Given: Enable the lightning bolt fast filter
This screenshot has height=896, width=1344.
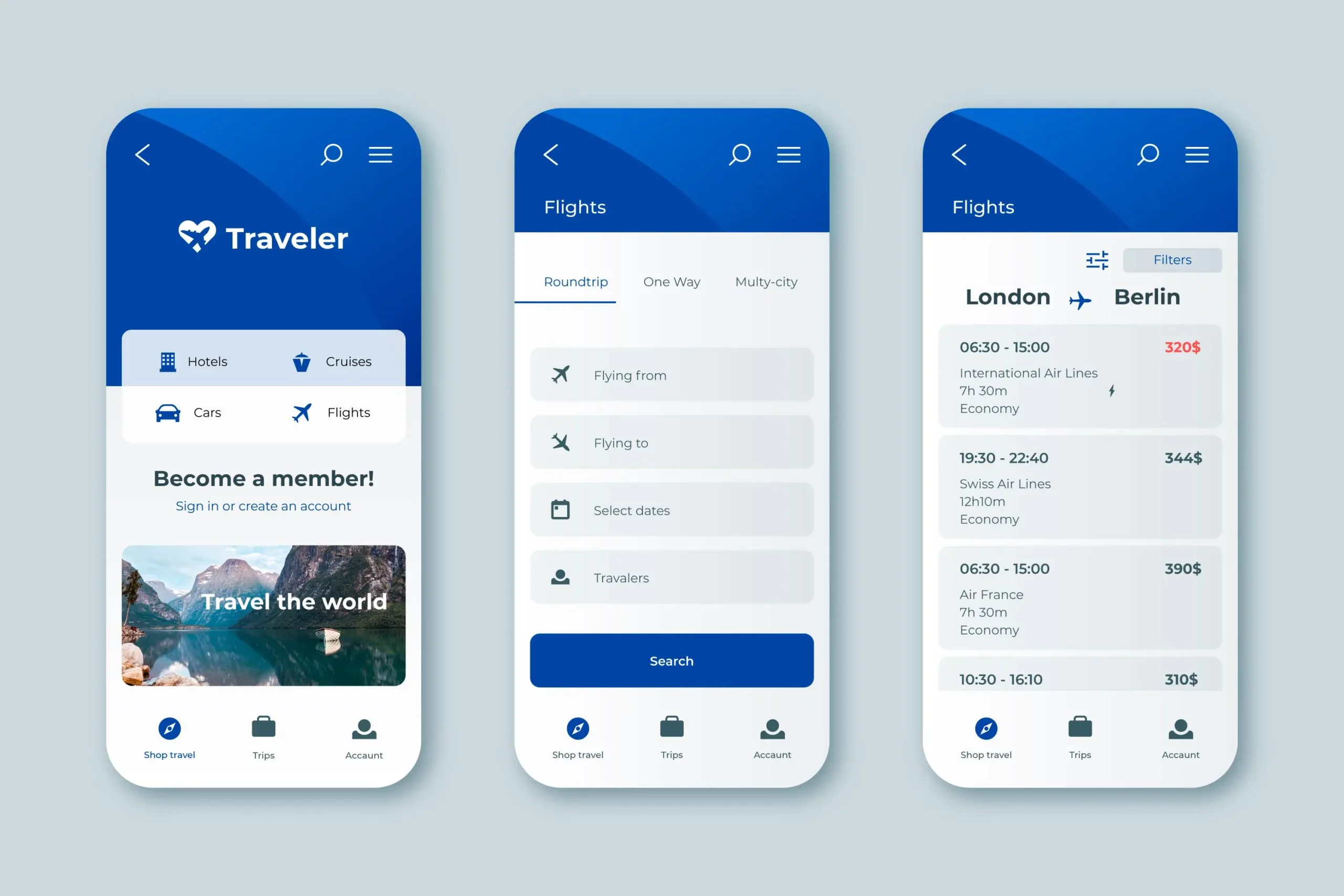Looking at the screenshot, I should [1112, 392].
